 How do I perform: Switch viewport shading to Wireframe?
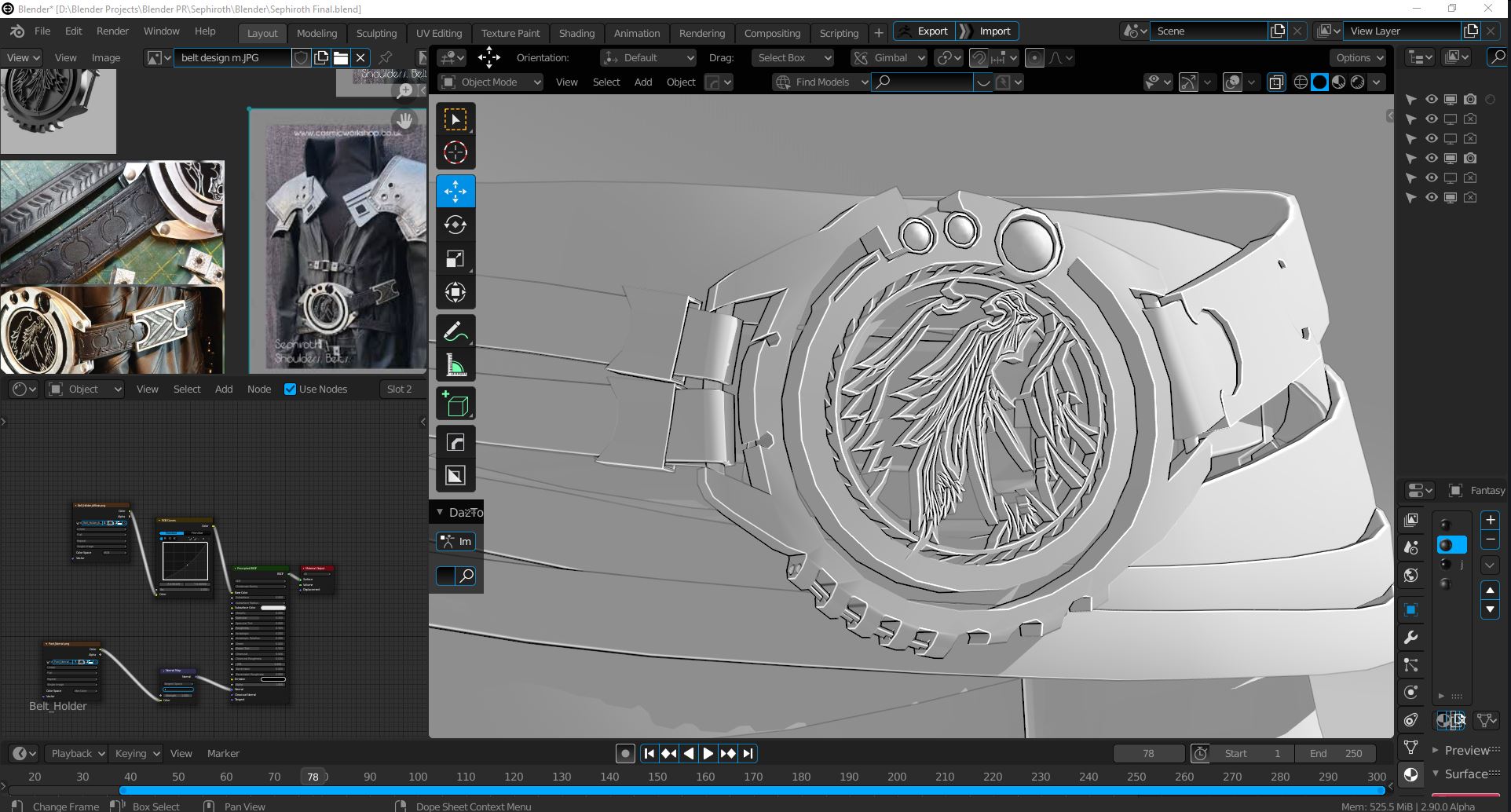(x=1301, y=82)
